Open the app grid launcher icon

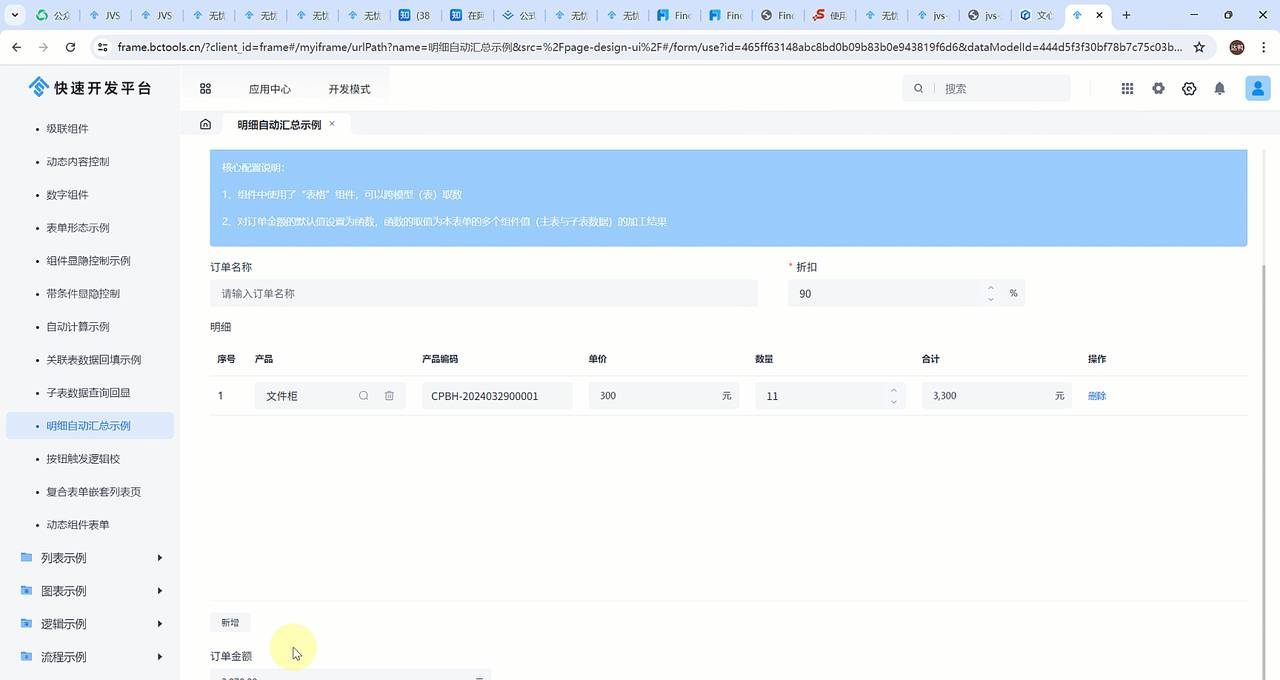pos(1127,88)
